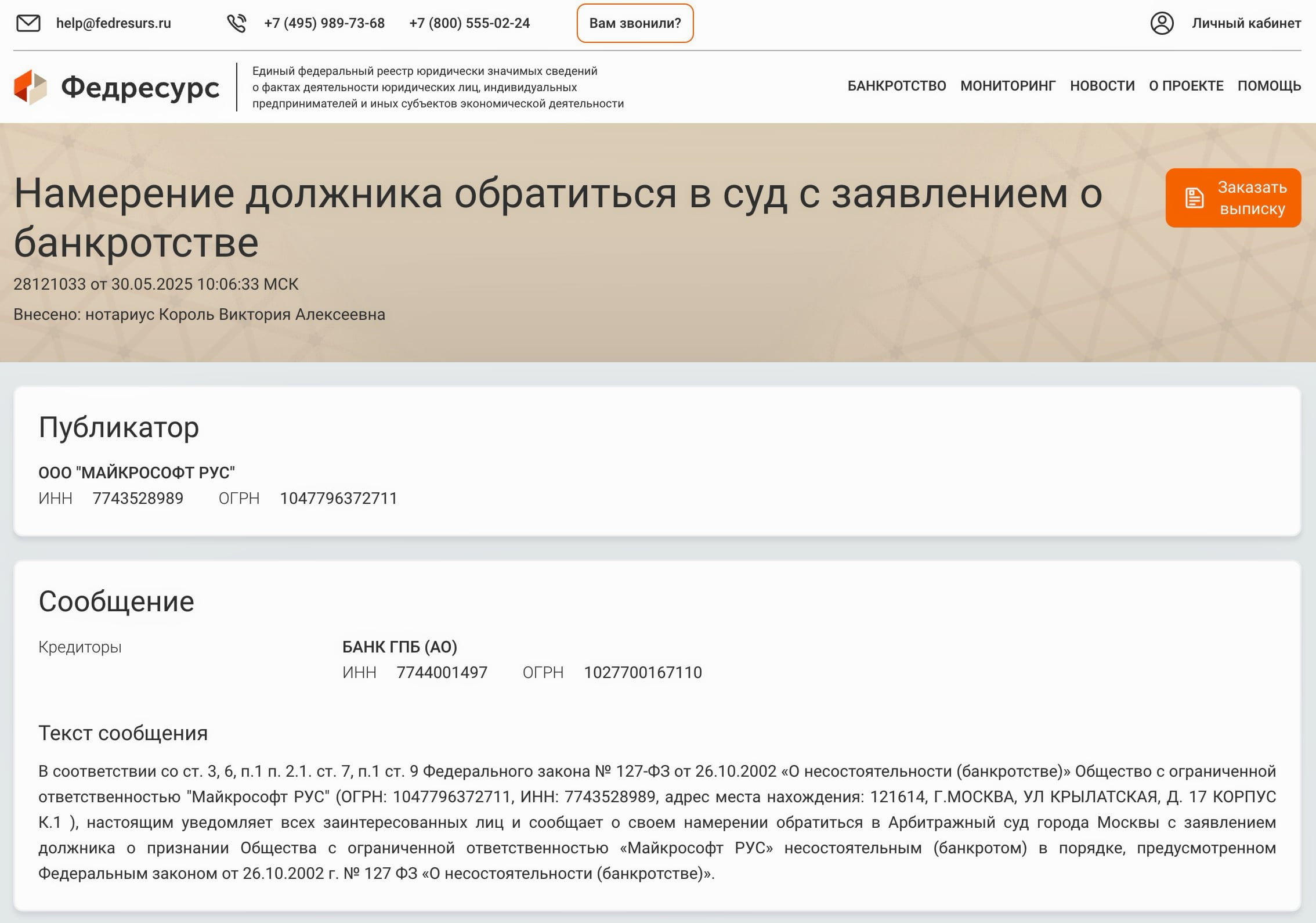Click the notary name Король Виктория Алексеевна
1316x923 pixels.
pyautogui.click(x=272, y=315)
